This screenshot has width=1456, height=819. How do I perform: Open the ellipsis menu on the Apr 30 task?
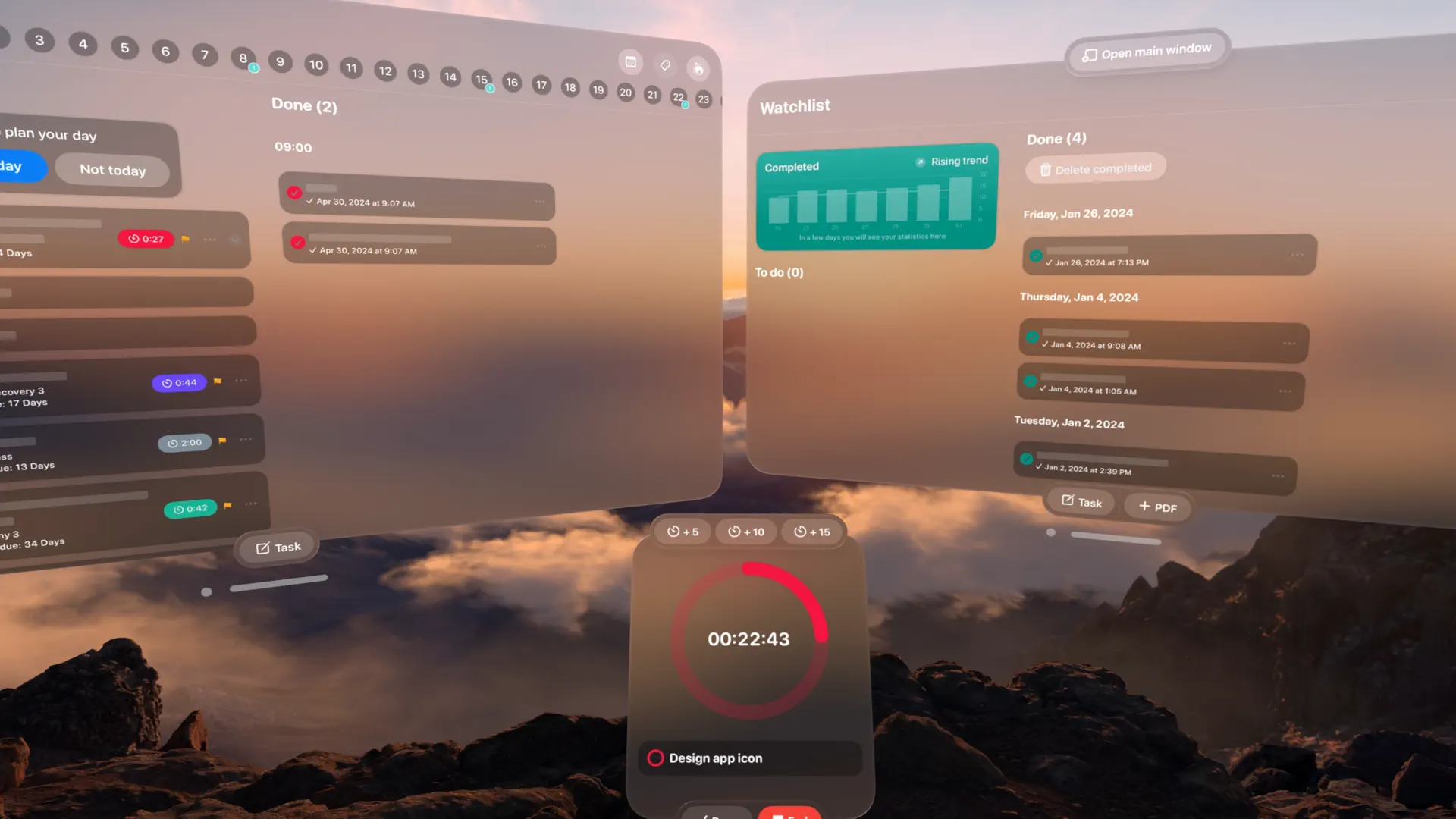(x=541, y=201)
